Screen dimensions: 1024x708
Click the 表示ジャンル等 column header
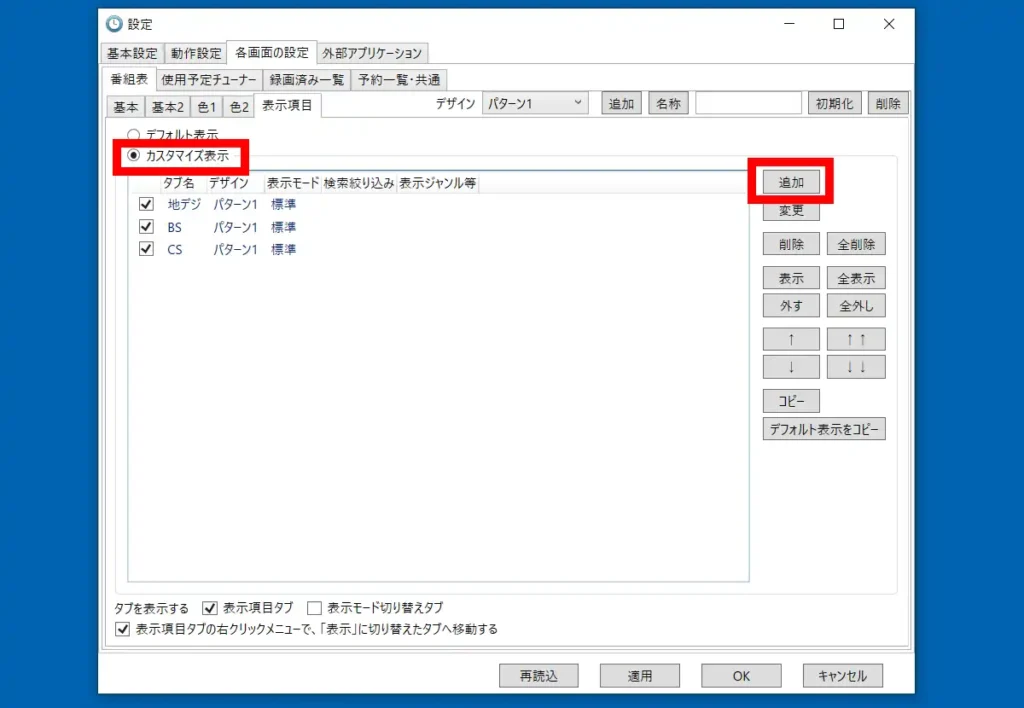[438, 183]
